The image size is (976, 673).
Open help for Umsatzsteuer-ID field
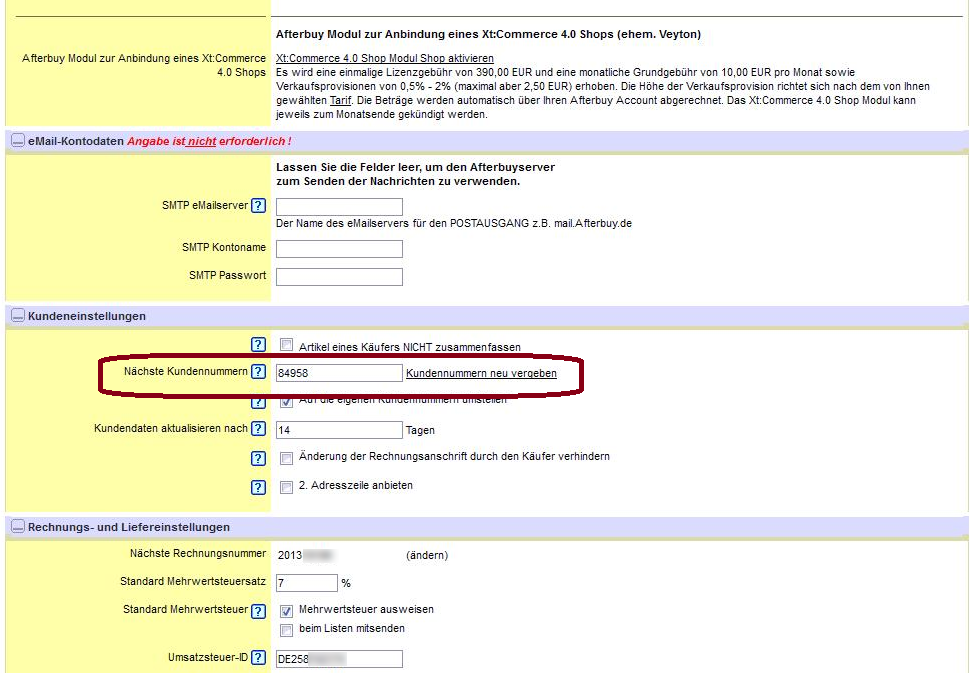coord(258,658)
